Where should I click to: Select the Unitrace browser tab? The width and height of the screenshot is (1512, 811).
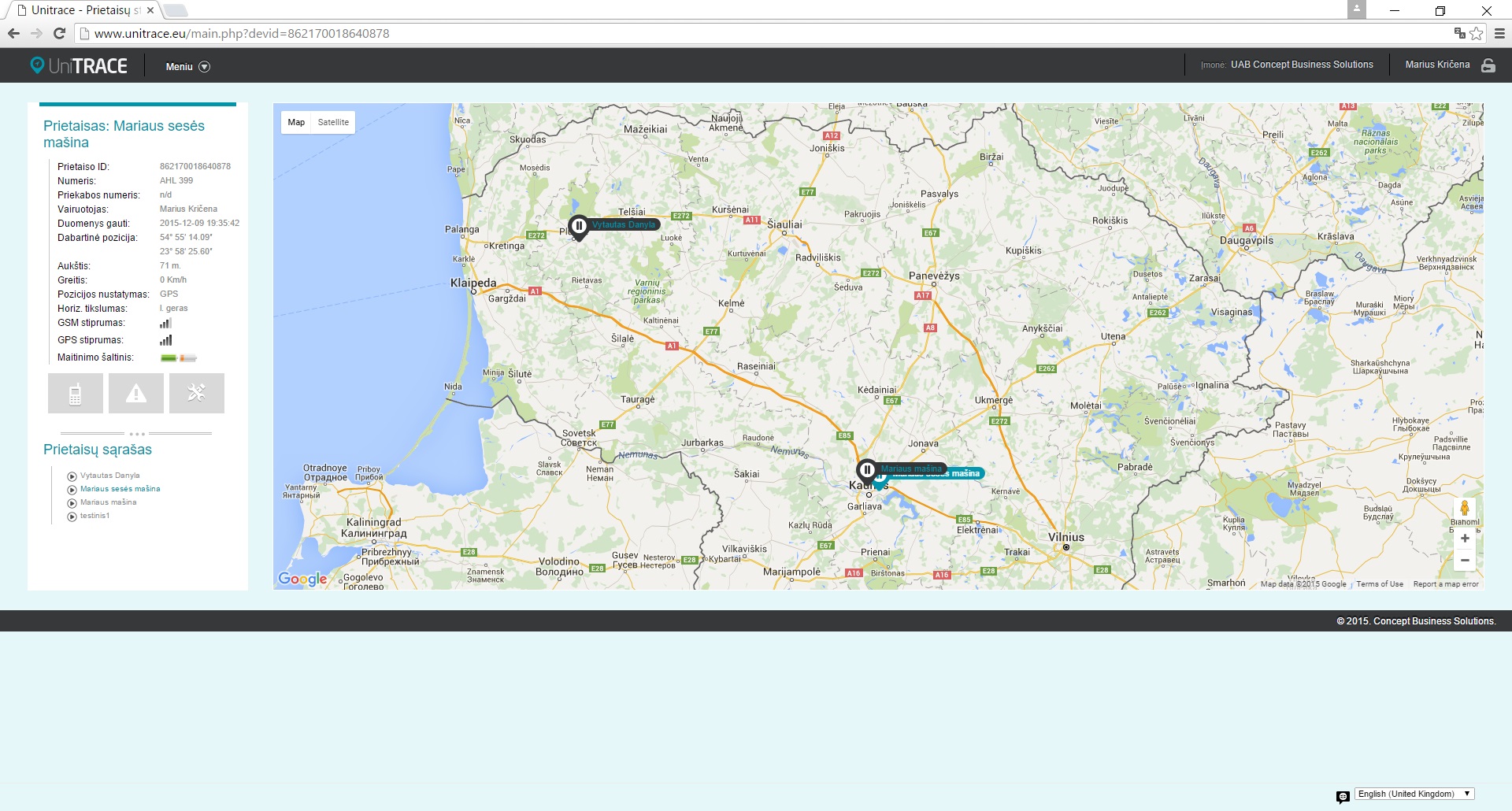(x=83, y=10)
